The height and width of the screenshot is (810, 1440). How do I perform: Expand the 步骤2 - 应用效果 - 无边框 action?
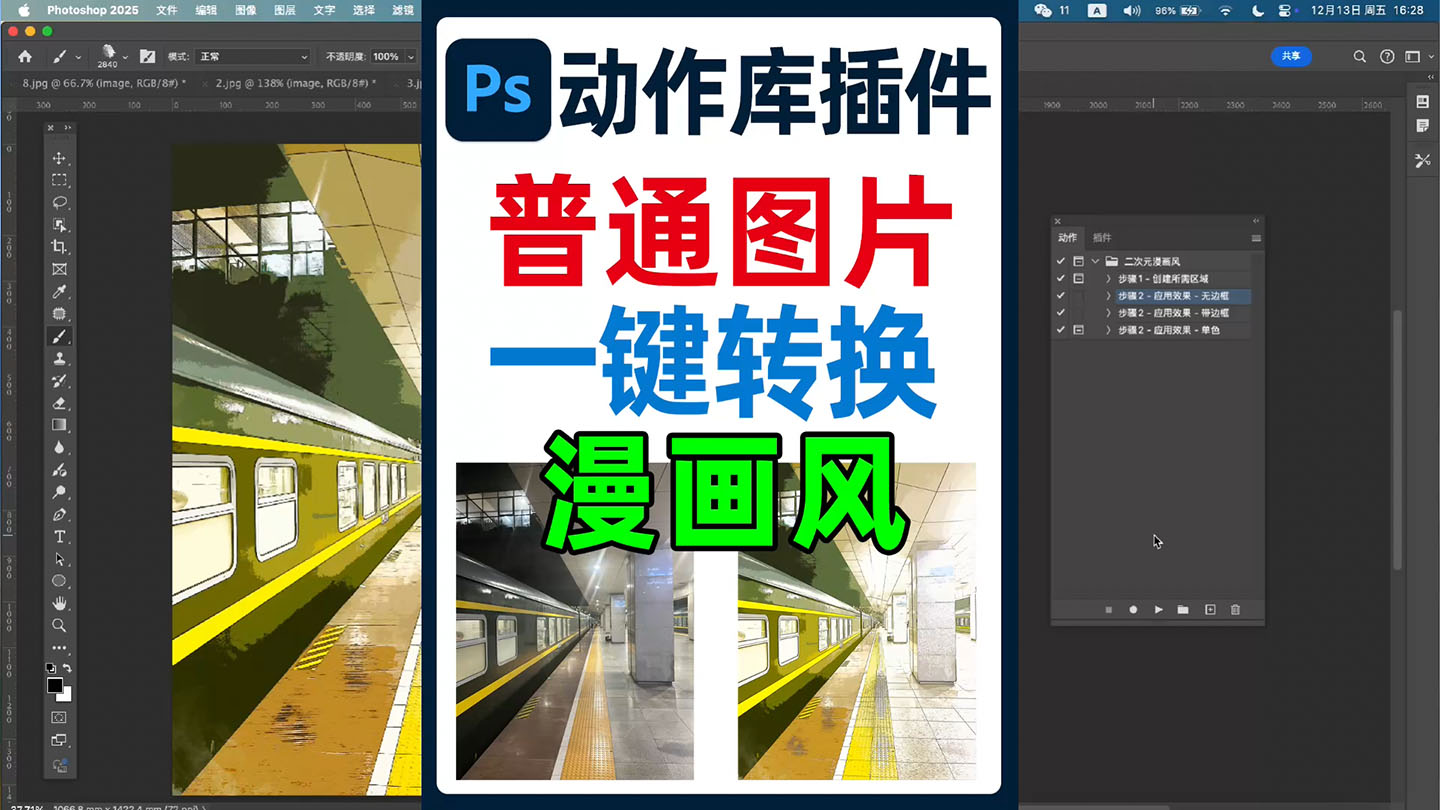1109,296
